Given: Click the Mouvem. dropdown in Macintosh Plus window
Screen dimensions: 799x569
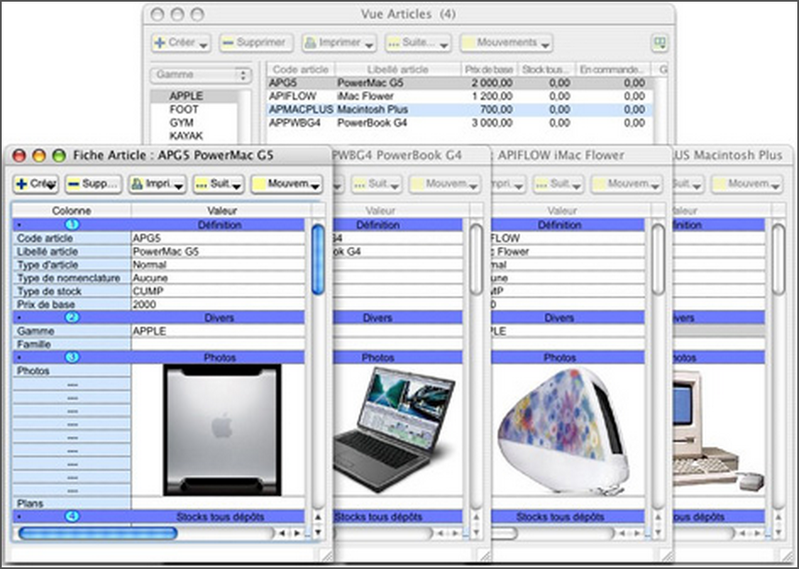Looking at the screenshot, I should (747, 184).
